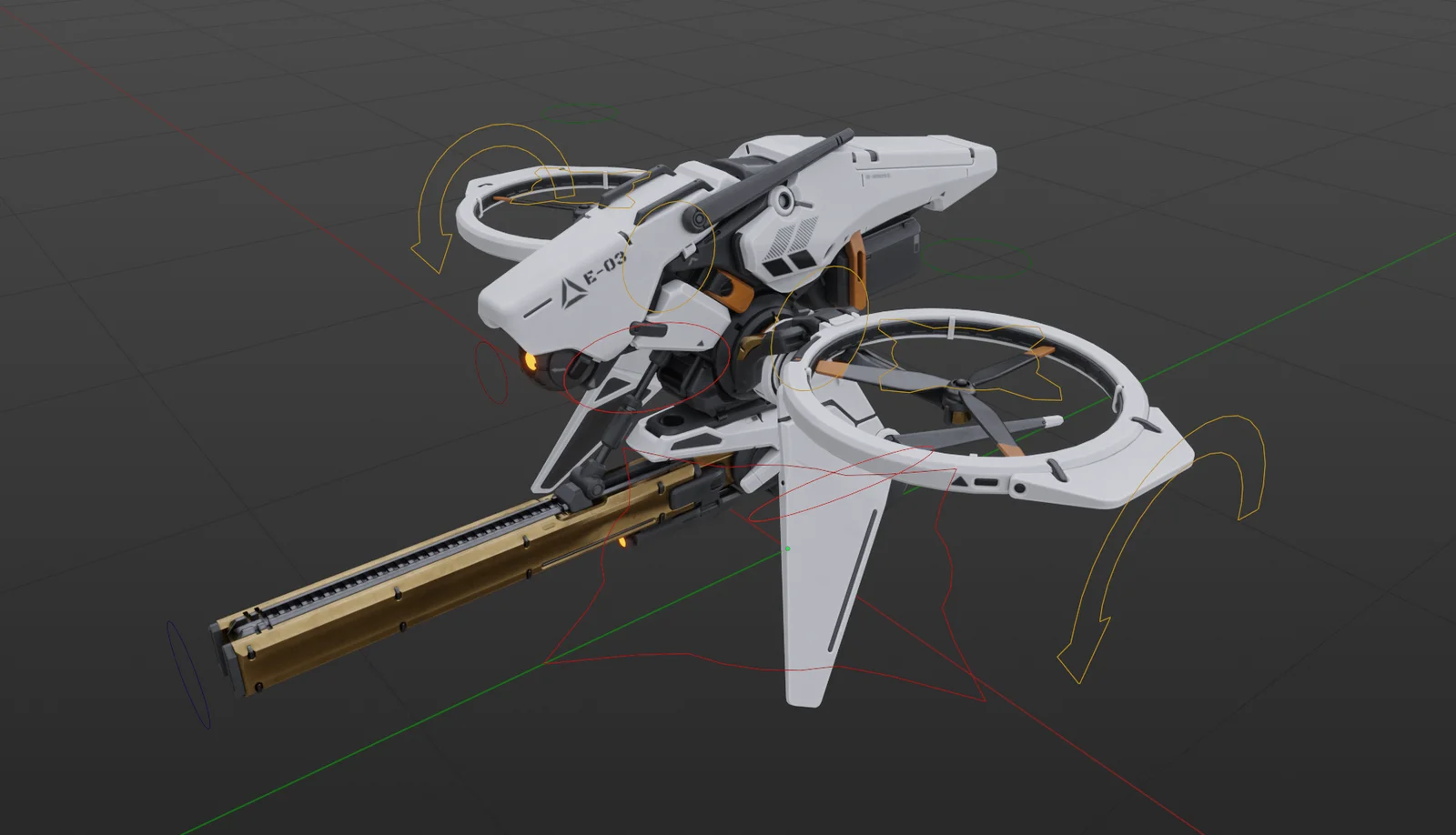
Task: Click the glowing orange sensor light
Action: point(529,361)
